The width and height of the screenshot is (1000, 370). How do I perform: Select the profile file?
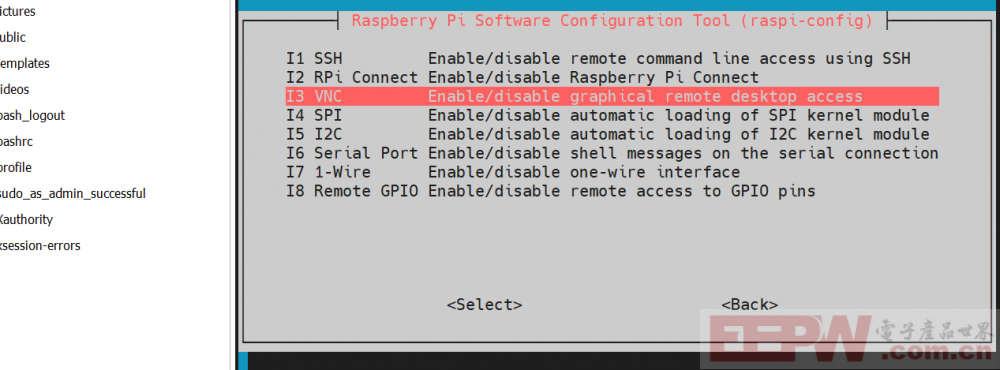[x=15, y=168]
